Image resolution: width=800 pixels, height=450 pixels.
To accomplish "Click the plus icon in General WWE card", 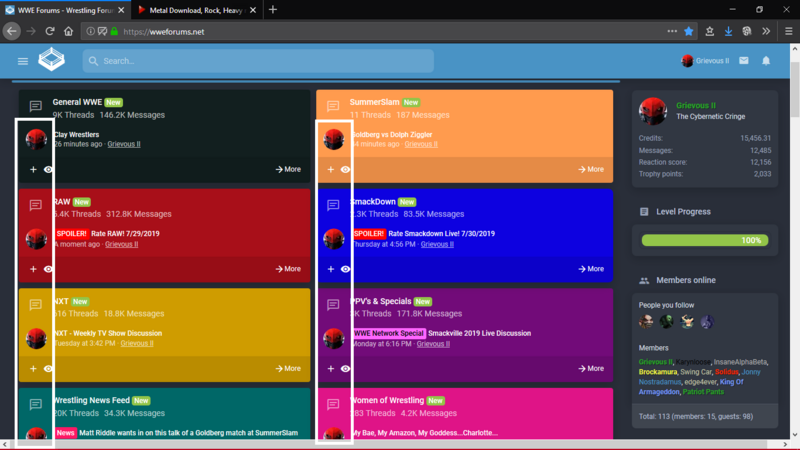I will coord(33,169).
